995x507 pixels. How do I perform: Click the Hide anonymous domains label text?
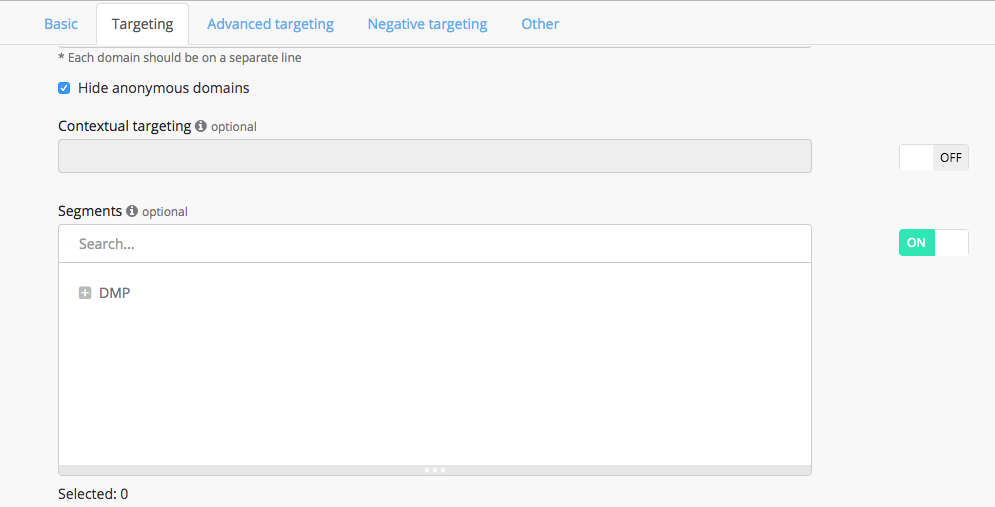tap(164, 88)
